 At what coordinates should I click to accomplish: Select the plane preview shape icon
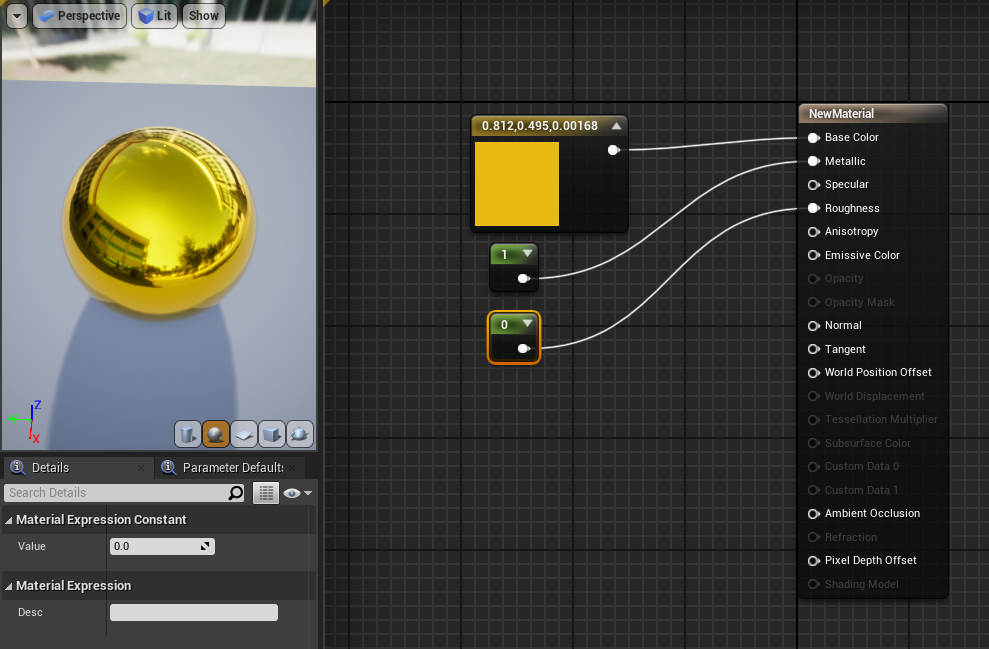[243, 434]
